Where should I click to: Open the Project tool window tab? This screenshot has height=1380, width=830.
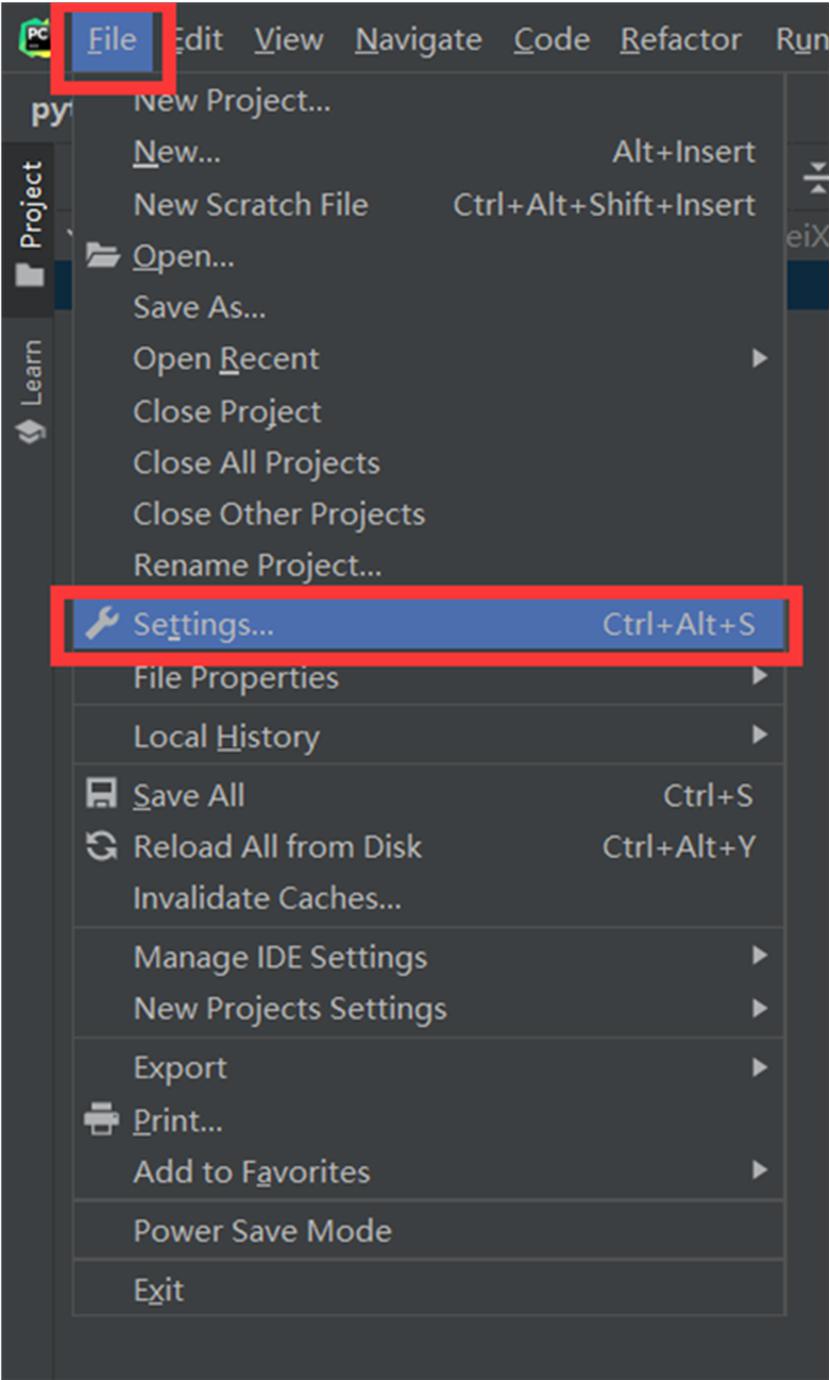coord(31,222)
